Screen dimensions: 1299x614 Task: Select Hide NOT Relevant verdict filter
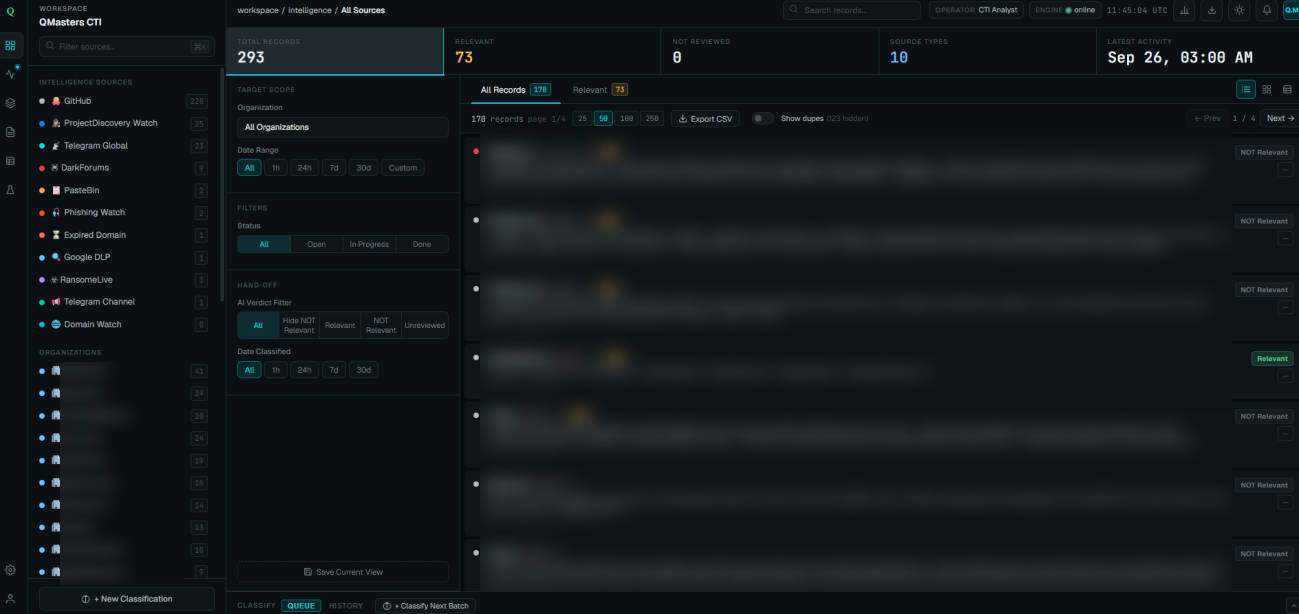coord(299,325)
